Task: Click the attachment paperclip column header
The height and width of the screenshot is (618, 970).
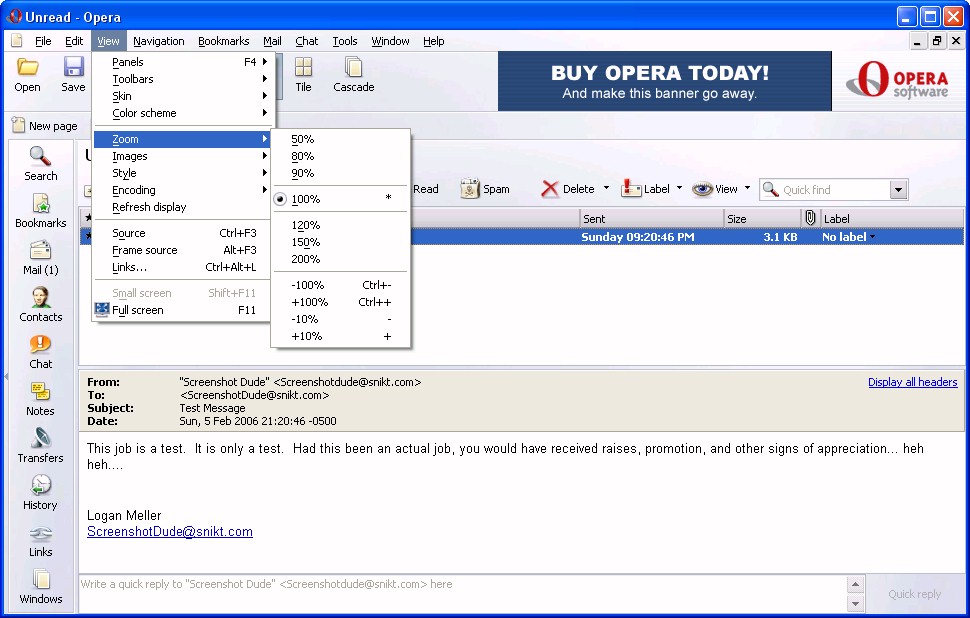Action: pyautogui.click(x=810, y=218)
